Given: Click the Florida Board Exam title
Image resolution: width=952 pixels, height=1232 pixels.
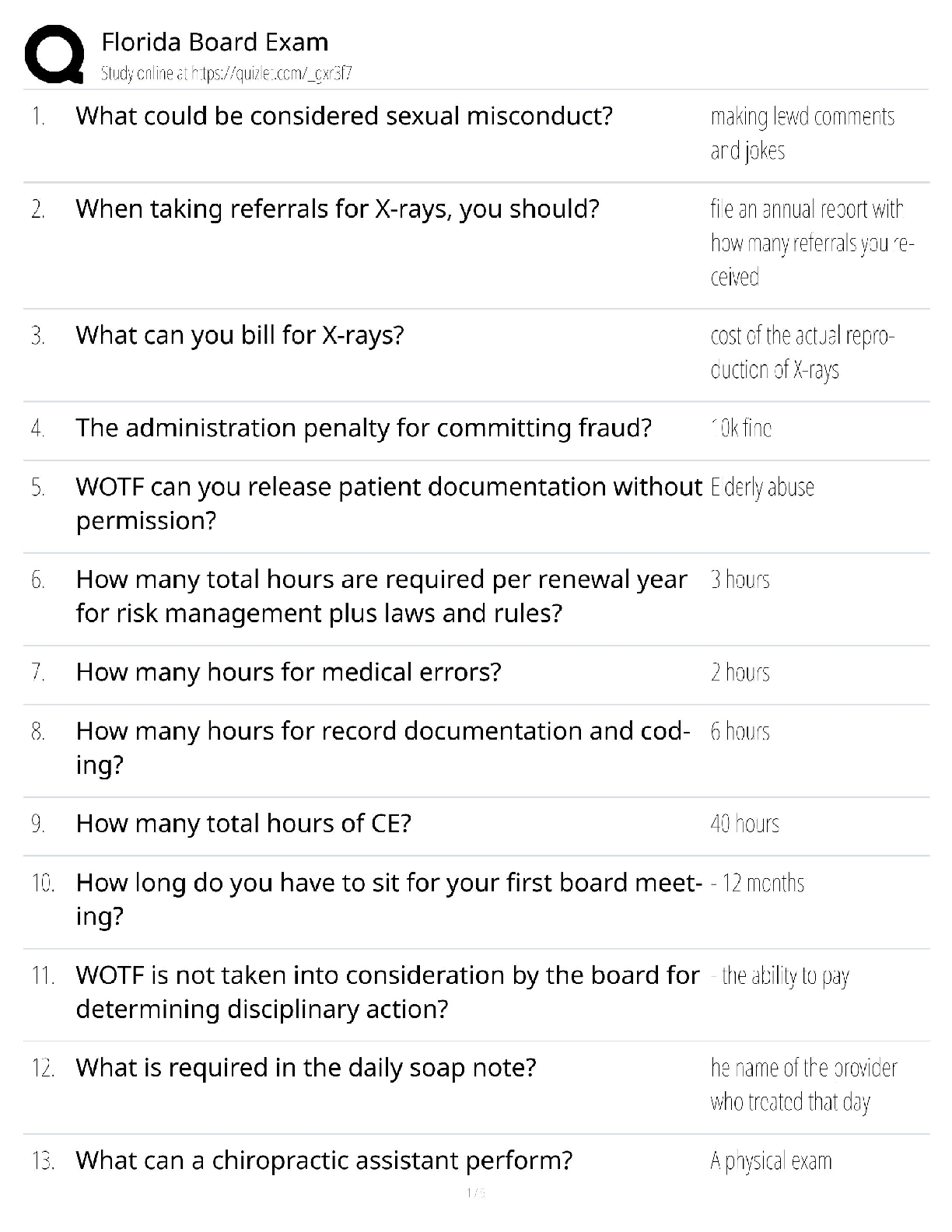Looking at the screenshot, I should click(215, 42).
